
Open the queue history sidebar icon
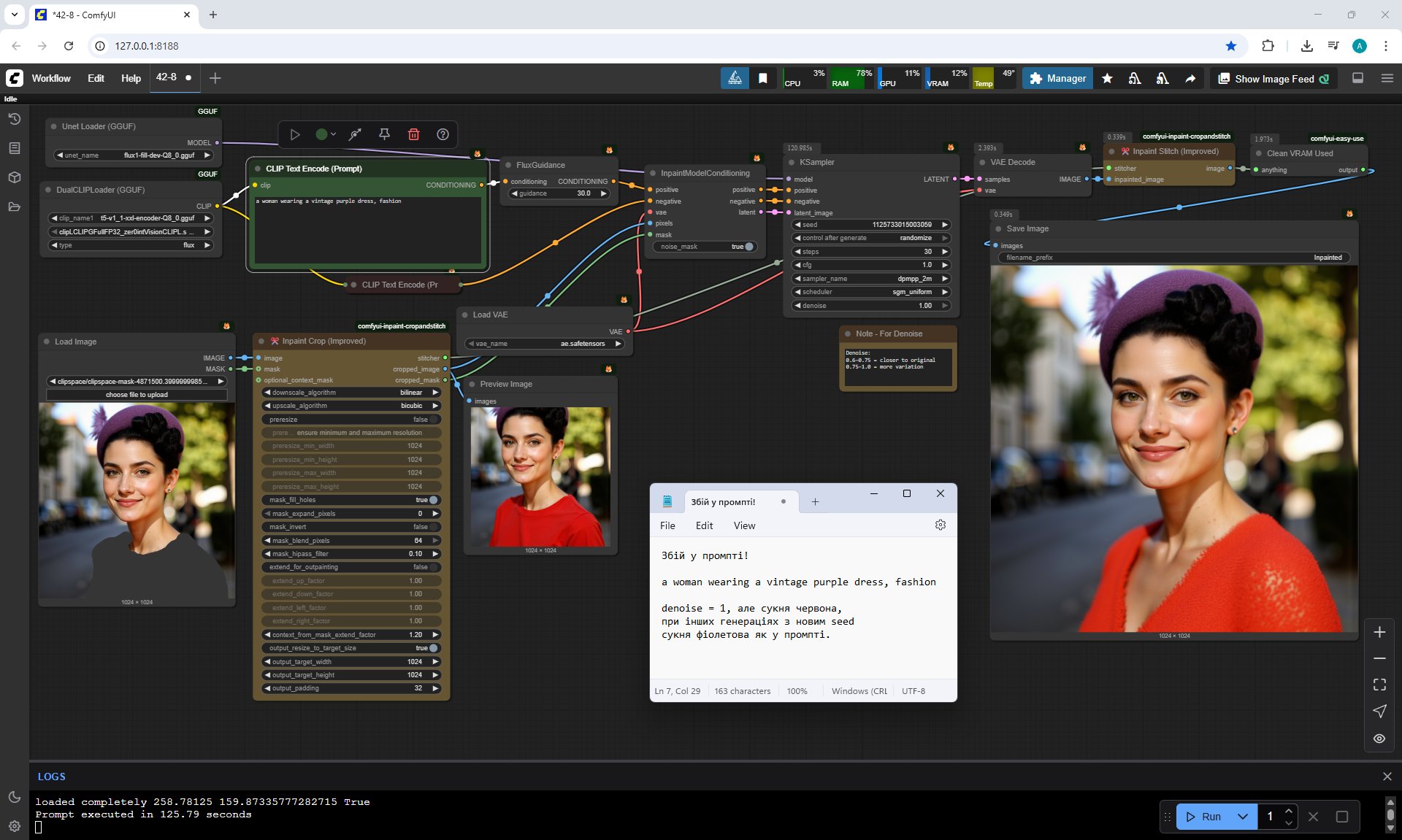(x=14, y=119)
